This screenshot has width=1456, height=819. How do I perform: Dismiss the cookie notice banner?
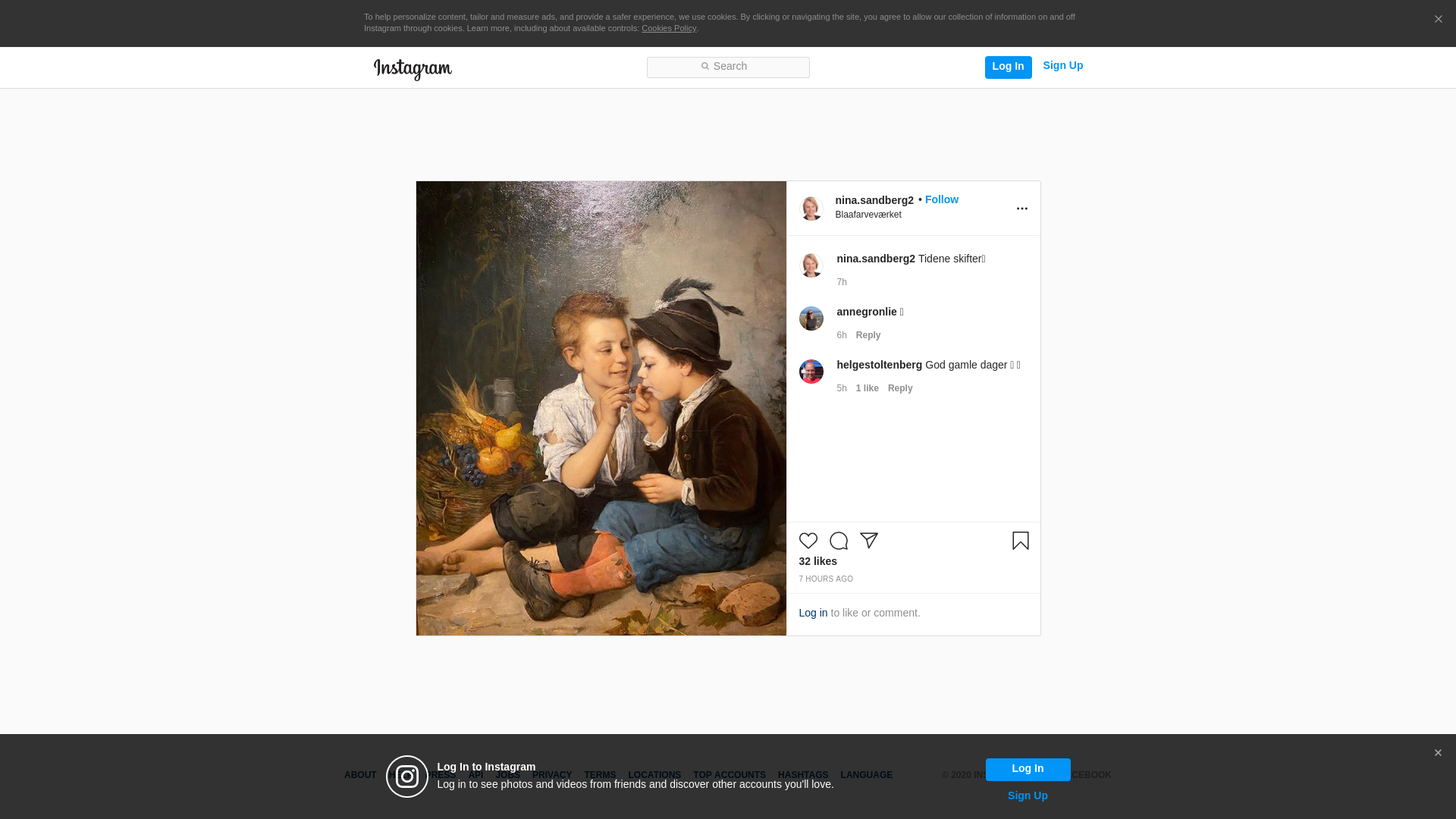[x=1438, y=20]
